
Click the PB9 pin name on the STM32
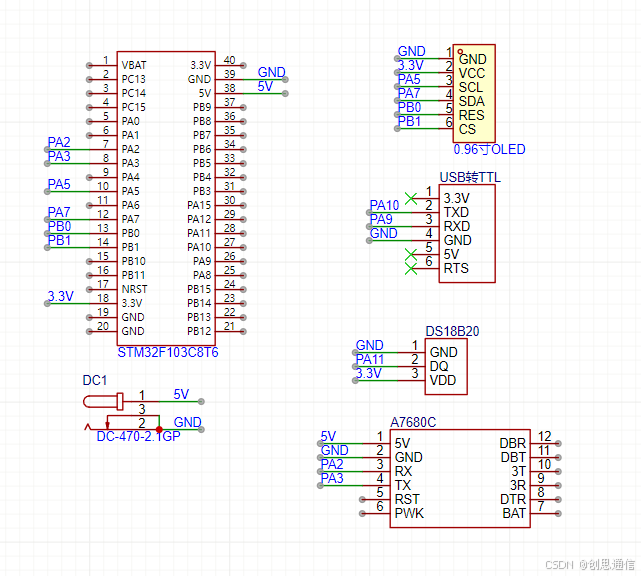click(202, 108)
